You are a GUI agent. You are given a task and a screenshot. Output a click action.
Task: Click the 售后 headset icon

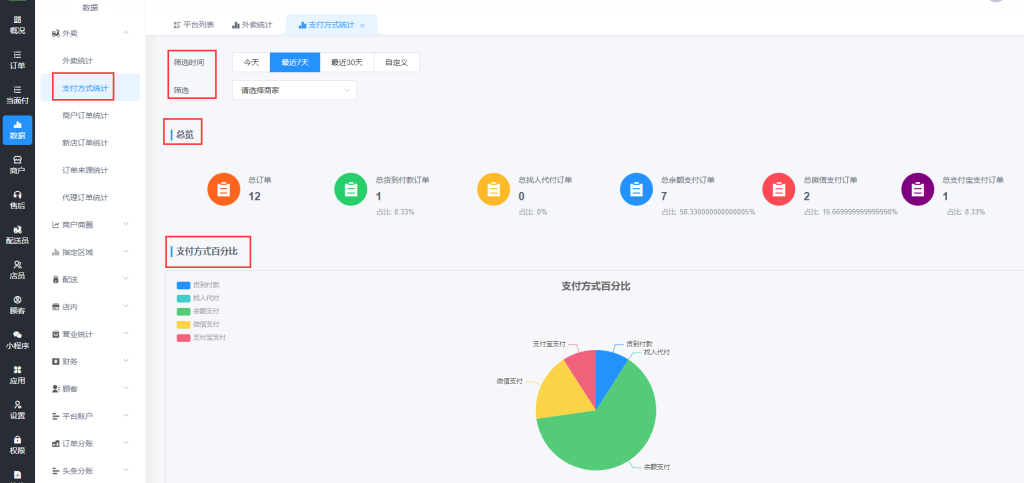(x=17, y=199)
